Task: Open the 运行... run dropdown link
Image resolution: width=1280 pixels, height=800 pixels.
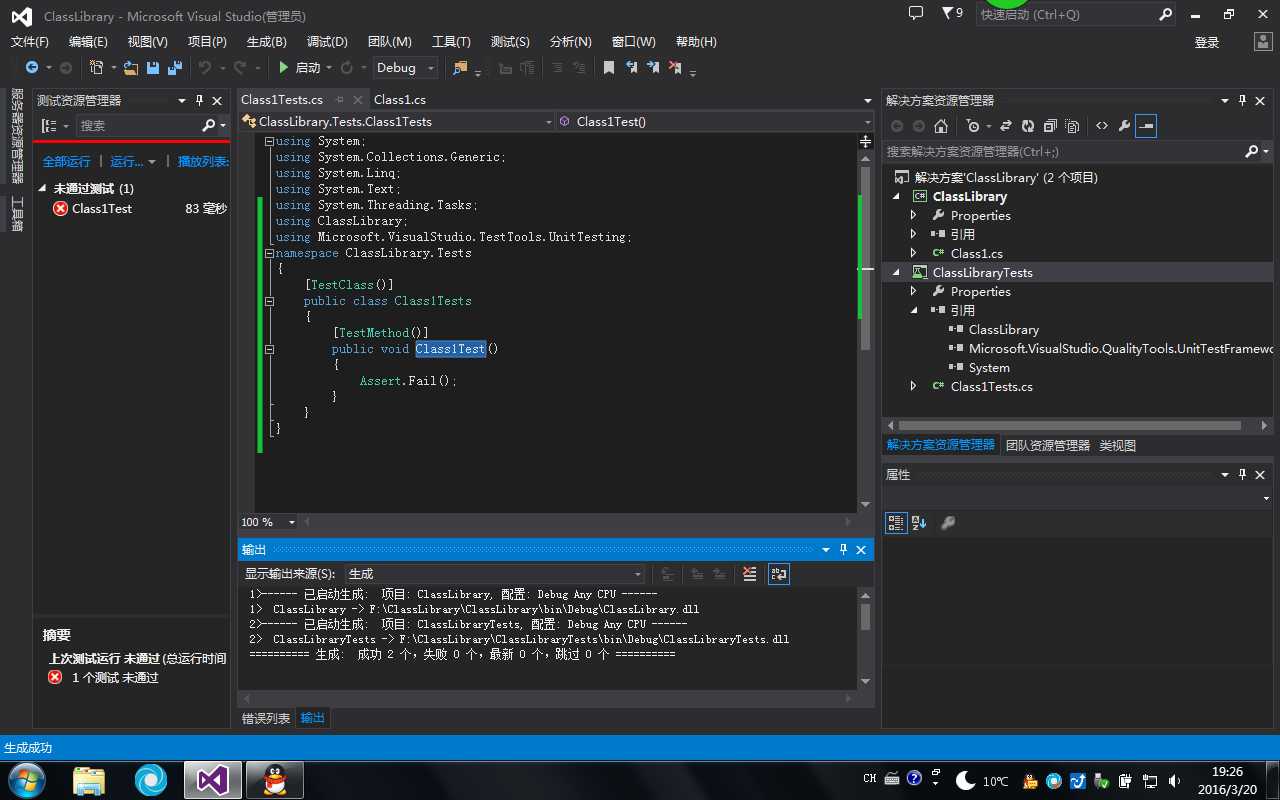Action: pos(133,162)
